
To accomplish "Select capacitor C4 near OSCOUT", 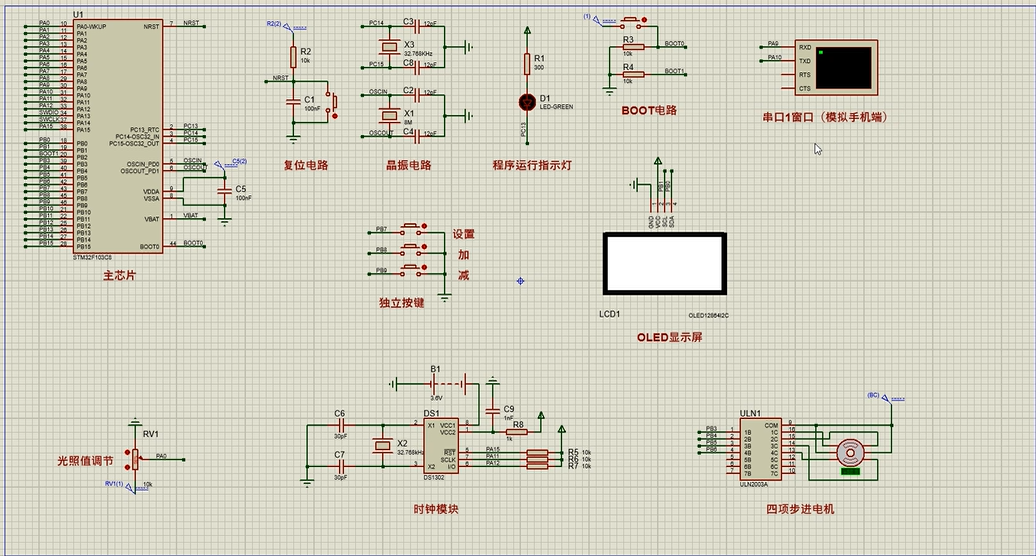I will 416,136.
